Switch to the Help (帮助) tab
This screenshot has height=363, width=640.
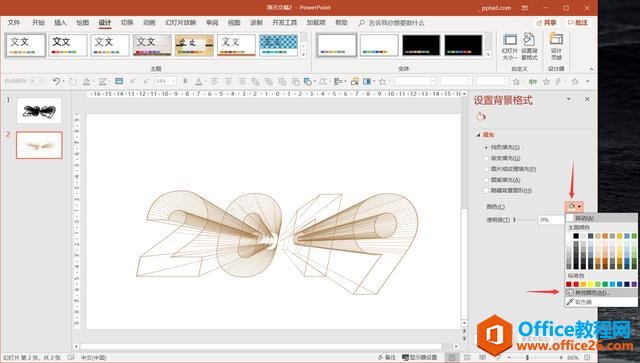click(341, 22)
